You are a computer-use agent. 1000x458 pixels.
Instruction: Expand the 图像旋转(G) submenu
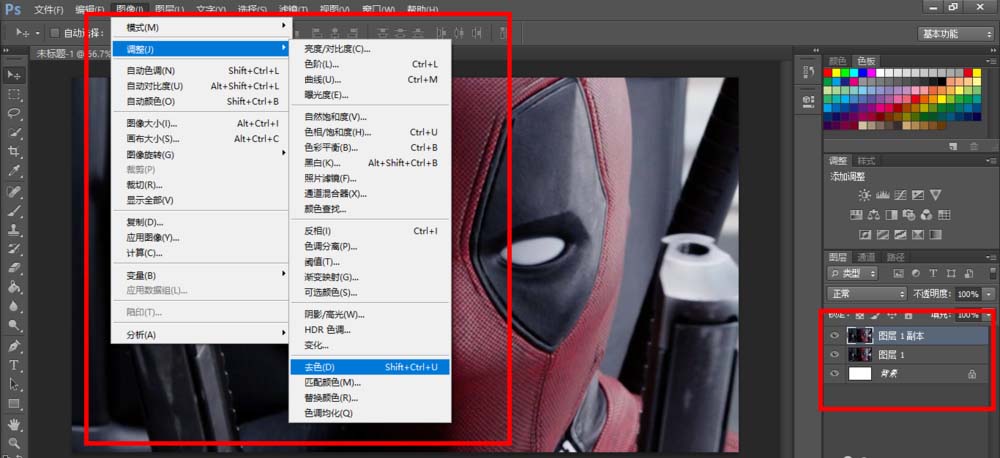pos(202,154)
